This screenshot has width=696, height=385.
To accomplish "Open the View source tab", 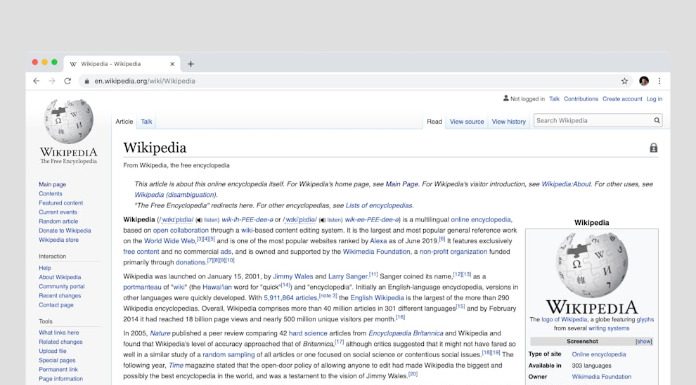I will 467,121.
